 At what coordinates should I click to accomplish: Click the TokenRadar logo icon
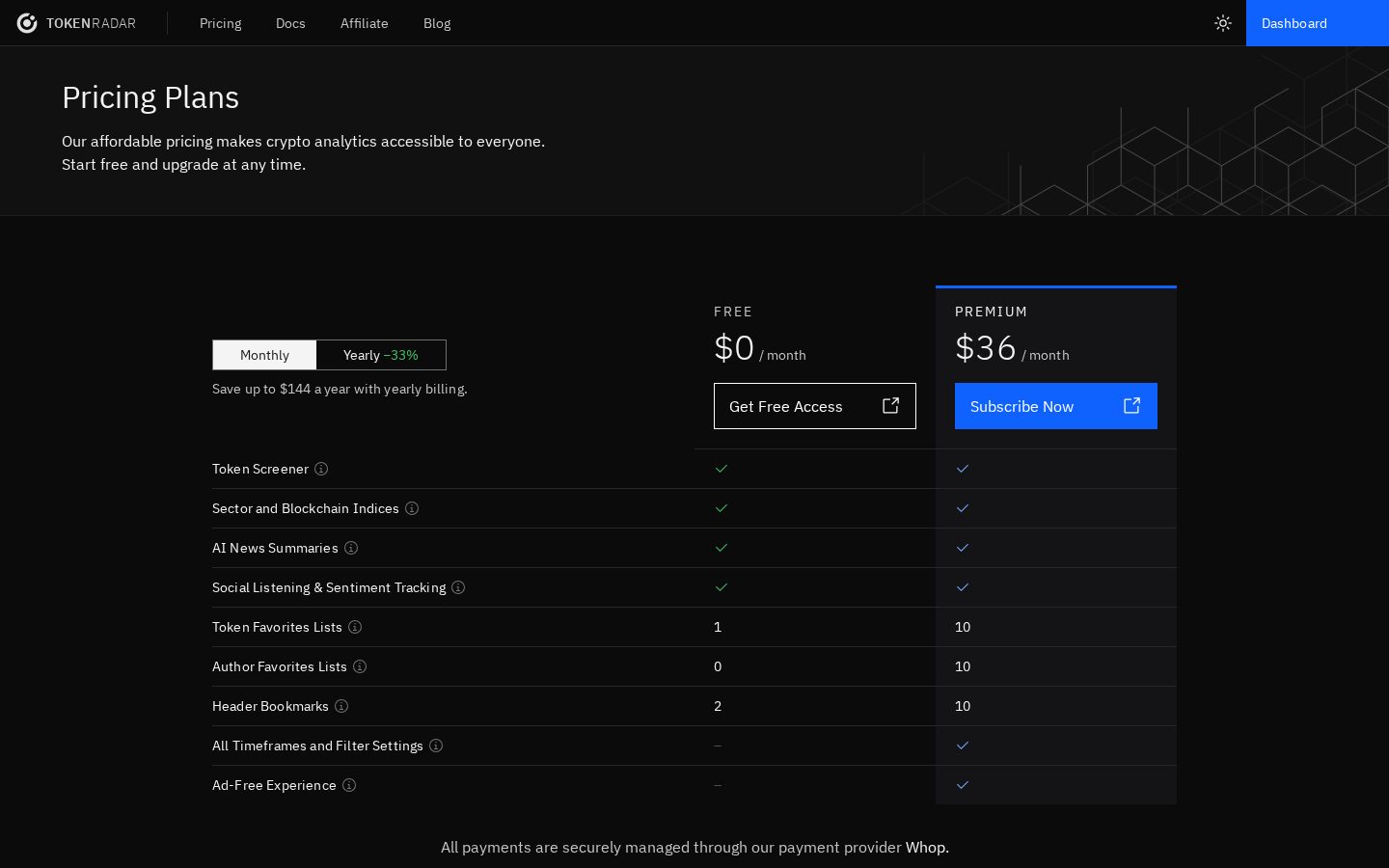click(x=27, y=23)
